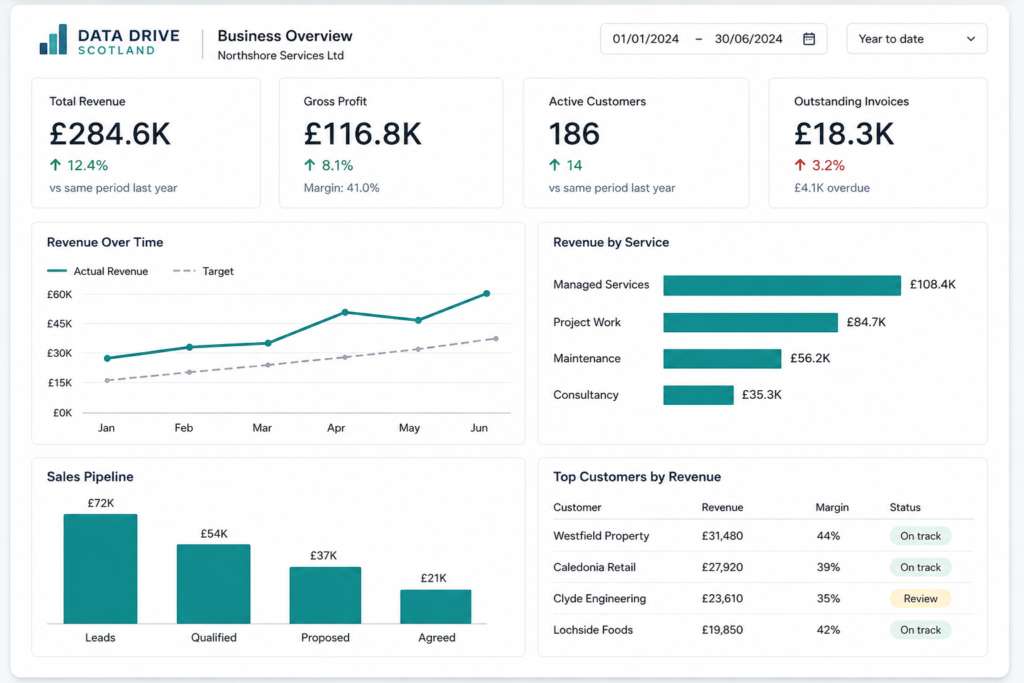Viewport: 1024px width, 683px height.
Task: Click On track badge for Westfield Property
Action: click(x=920, y=536)
